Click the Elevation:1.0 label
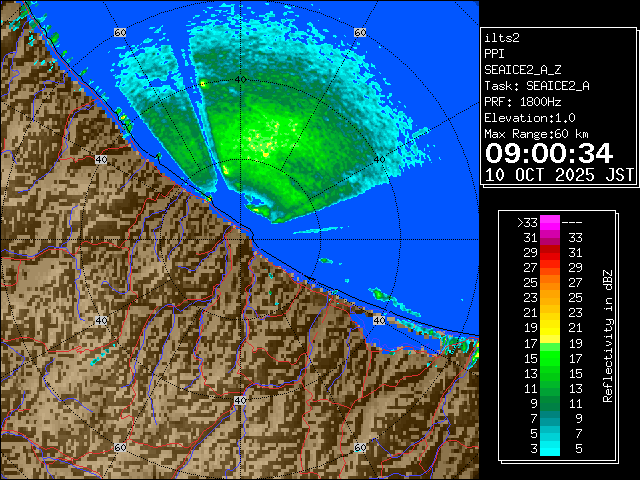640x480 pixels. [529, 118]
